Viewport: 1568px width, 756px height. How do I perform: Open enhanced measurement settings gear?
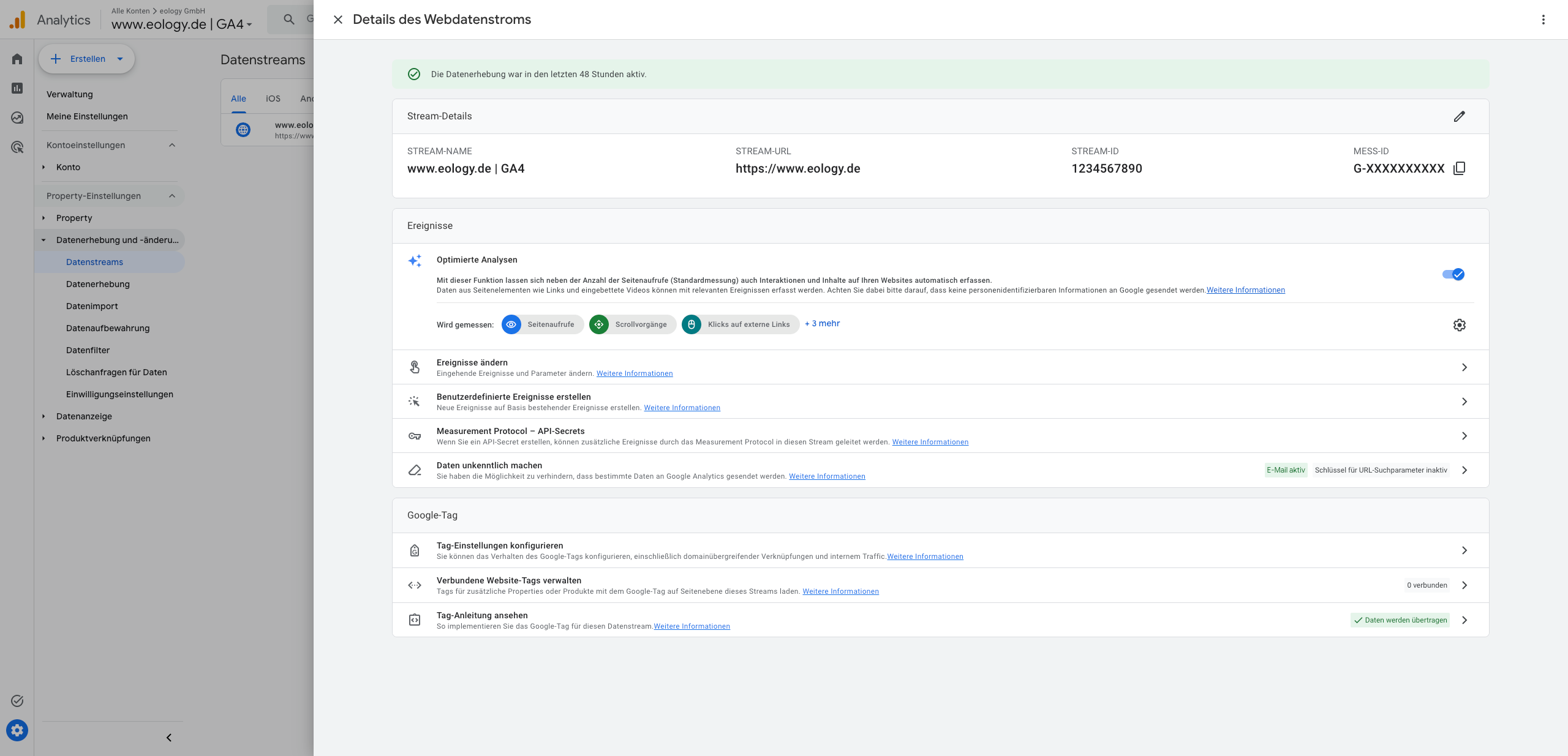(x=1460, y=325)
